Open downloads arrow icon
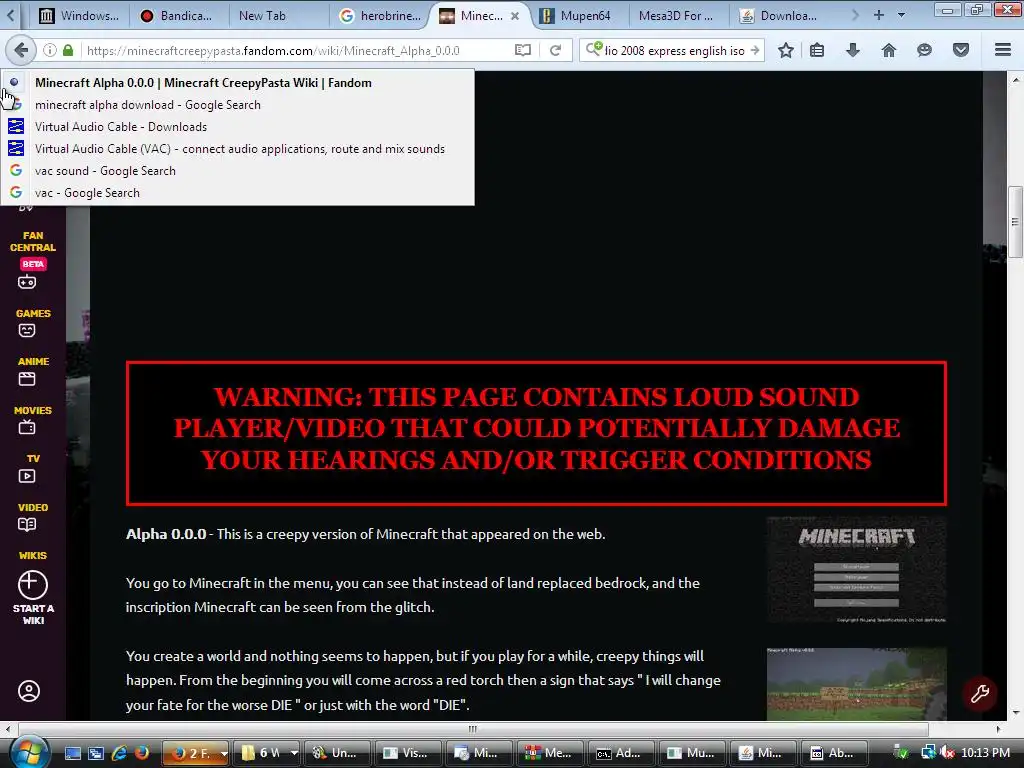Viewport: 1024px width, 768px height. (853, 50)
